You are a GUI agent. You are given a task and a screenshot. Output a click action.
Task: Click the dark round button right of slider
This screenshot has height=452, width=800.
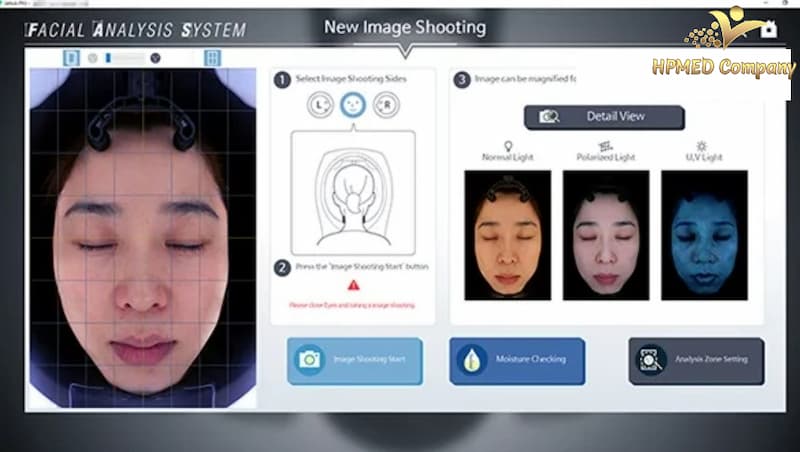[155, 58]
